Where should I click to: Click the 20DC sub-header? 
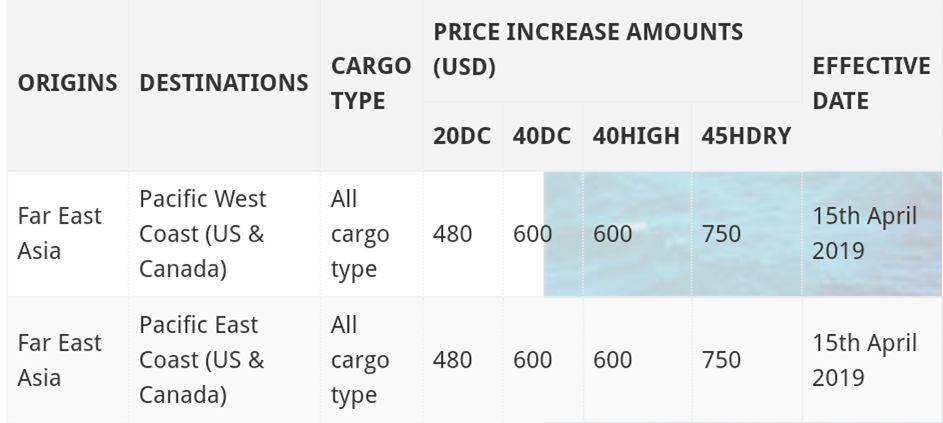[462, 137]
